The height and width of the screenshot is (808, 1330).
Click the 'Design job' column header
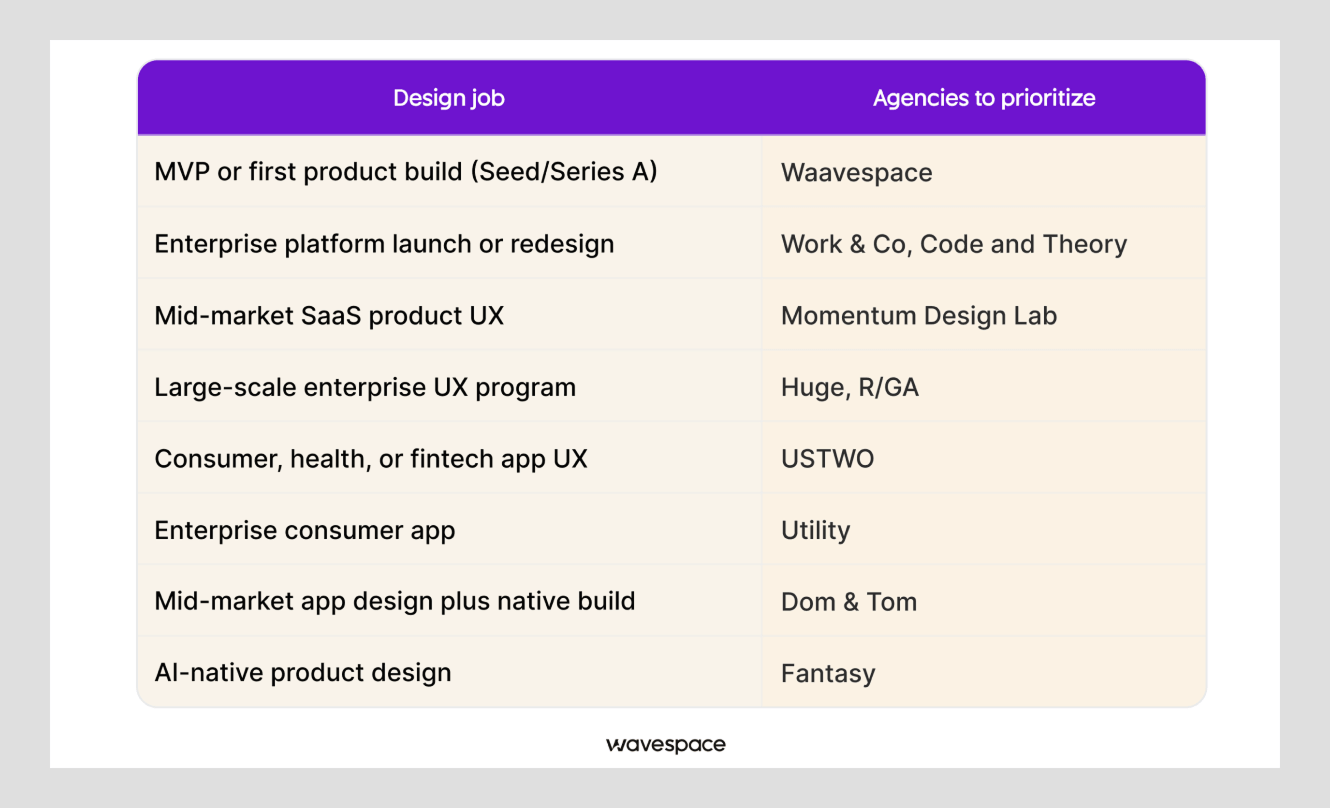click(x=449, y=98)
